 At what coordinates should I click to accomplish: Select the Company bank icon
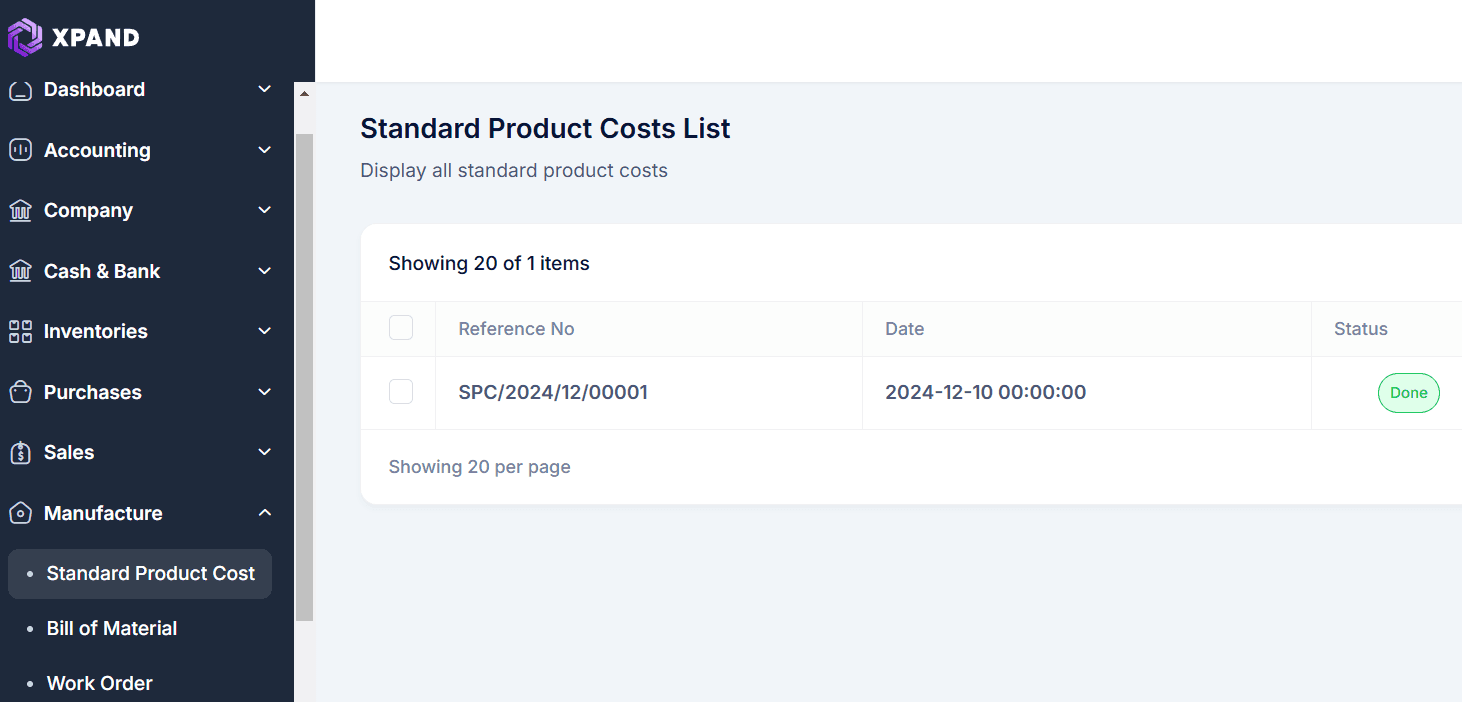point(20,210)
